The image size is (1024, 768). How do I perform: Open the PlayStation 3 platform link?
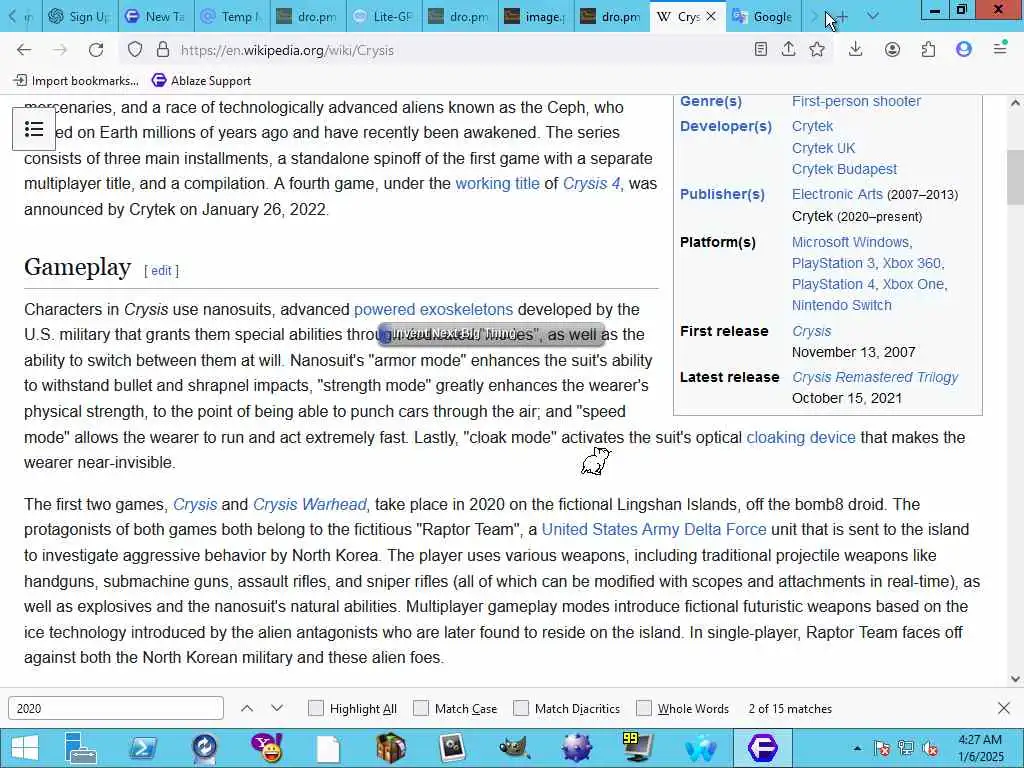tap(833, 263)
